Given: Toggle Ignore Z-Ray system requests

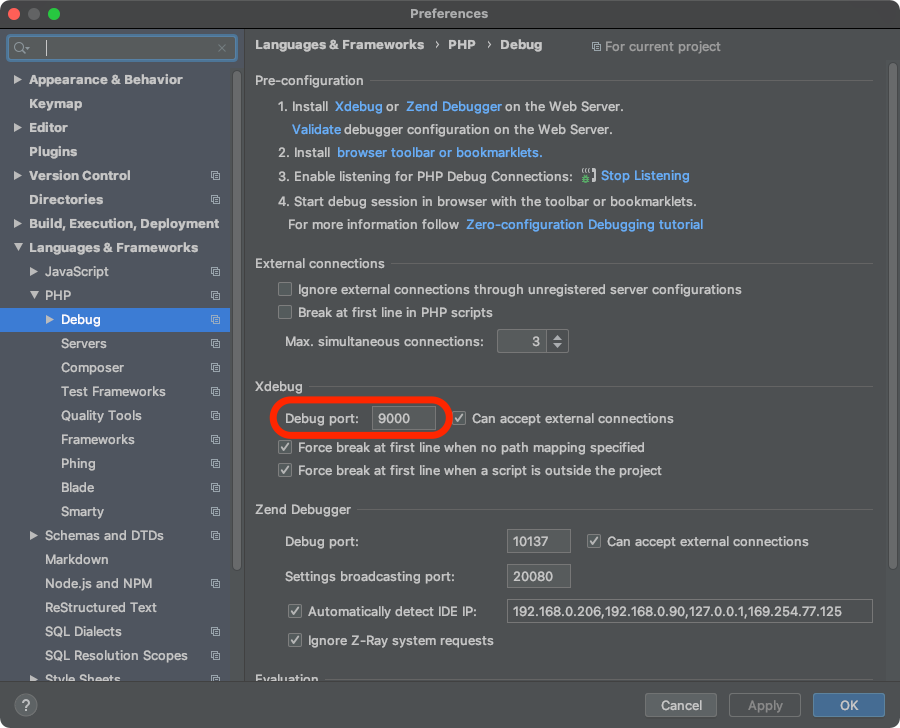Looking at the screenshot, I should [x=295, y=640].
